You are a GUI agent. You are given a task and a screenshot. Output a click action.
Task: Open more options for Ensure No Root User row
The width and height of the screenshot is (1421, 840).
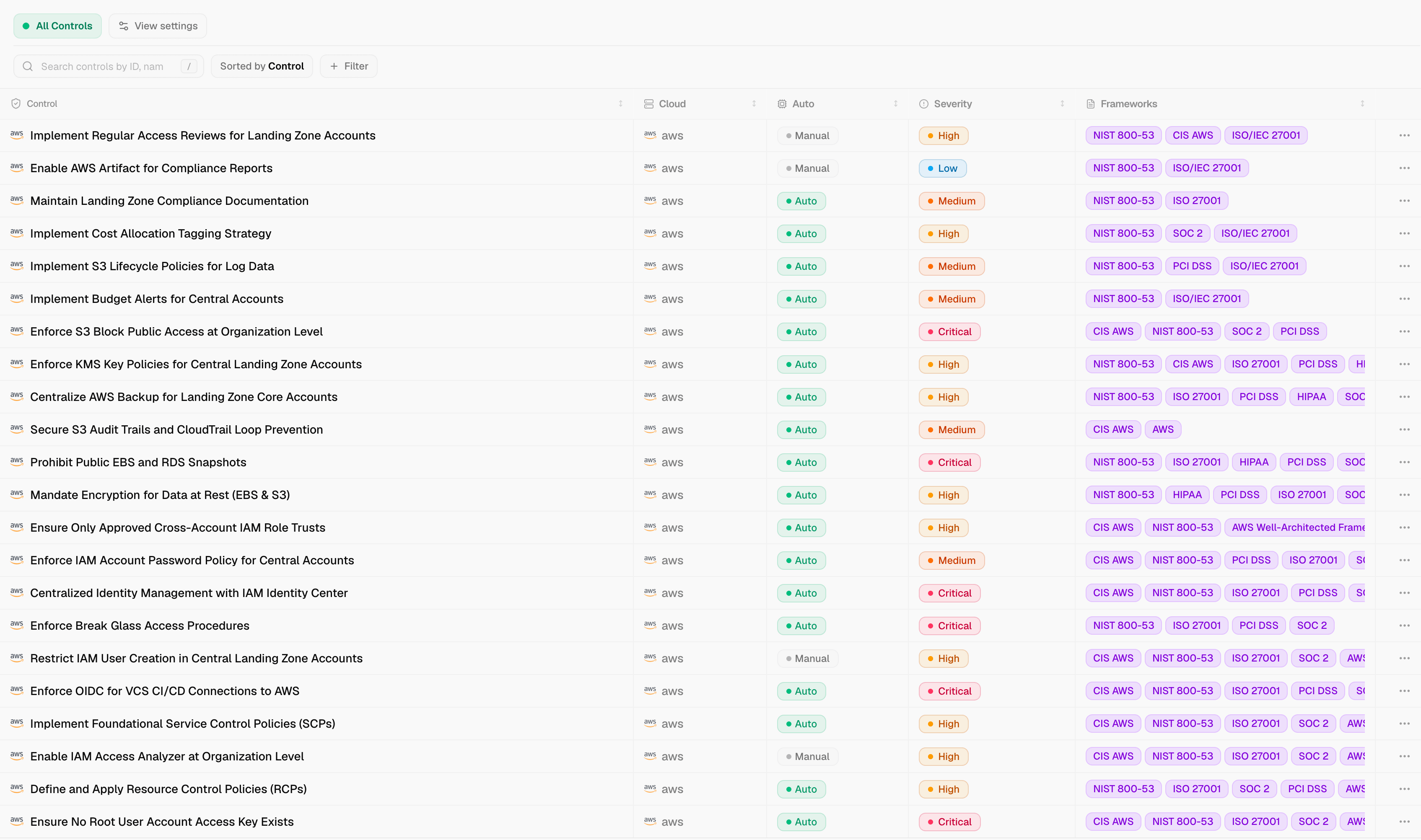(1404, 822)
